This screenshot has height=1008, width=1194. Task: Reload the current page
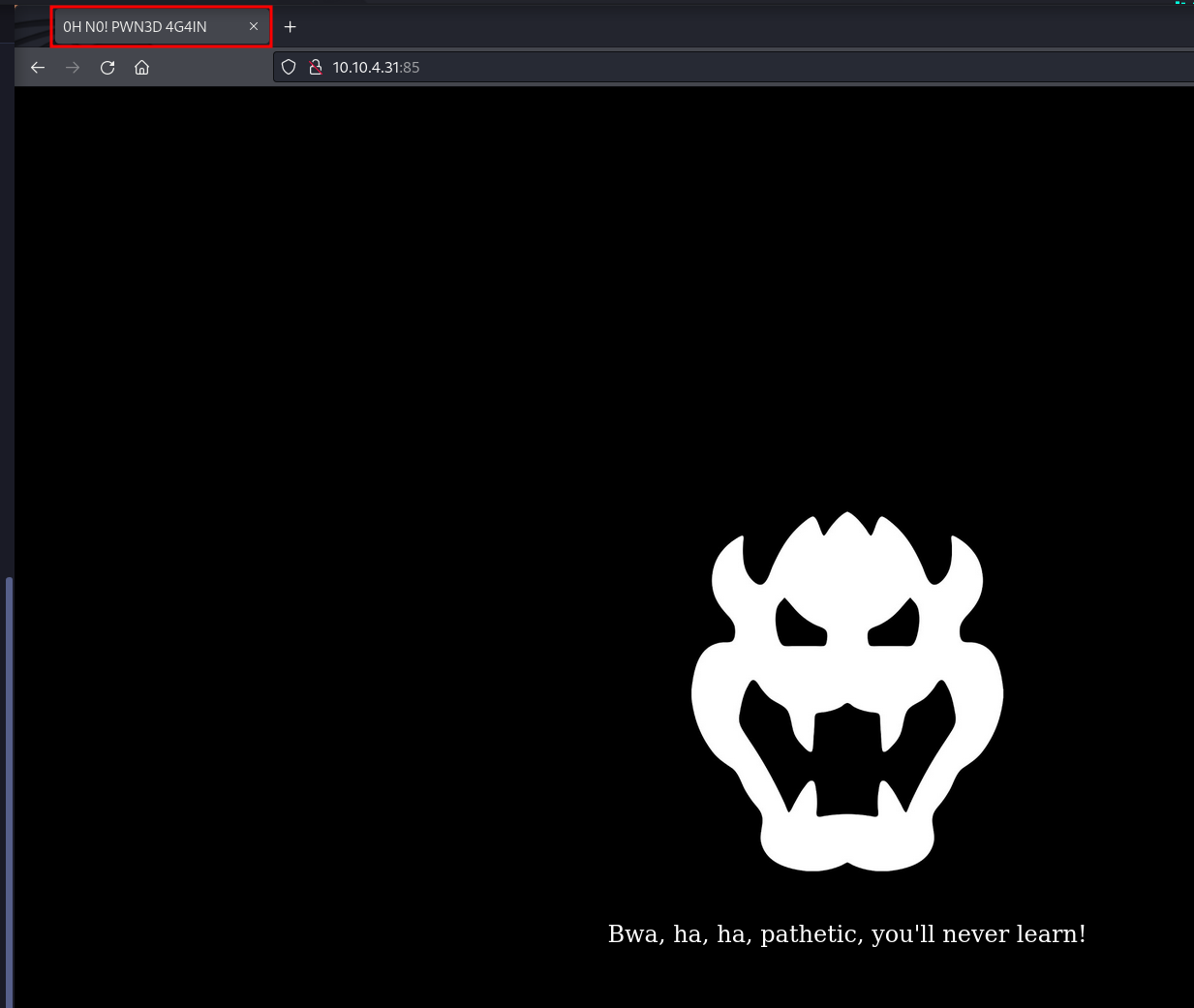pos(107,68)
